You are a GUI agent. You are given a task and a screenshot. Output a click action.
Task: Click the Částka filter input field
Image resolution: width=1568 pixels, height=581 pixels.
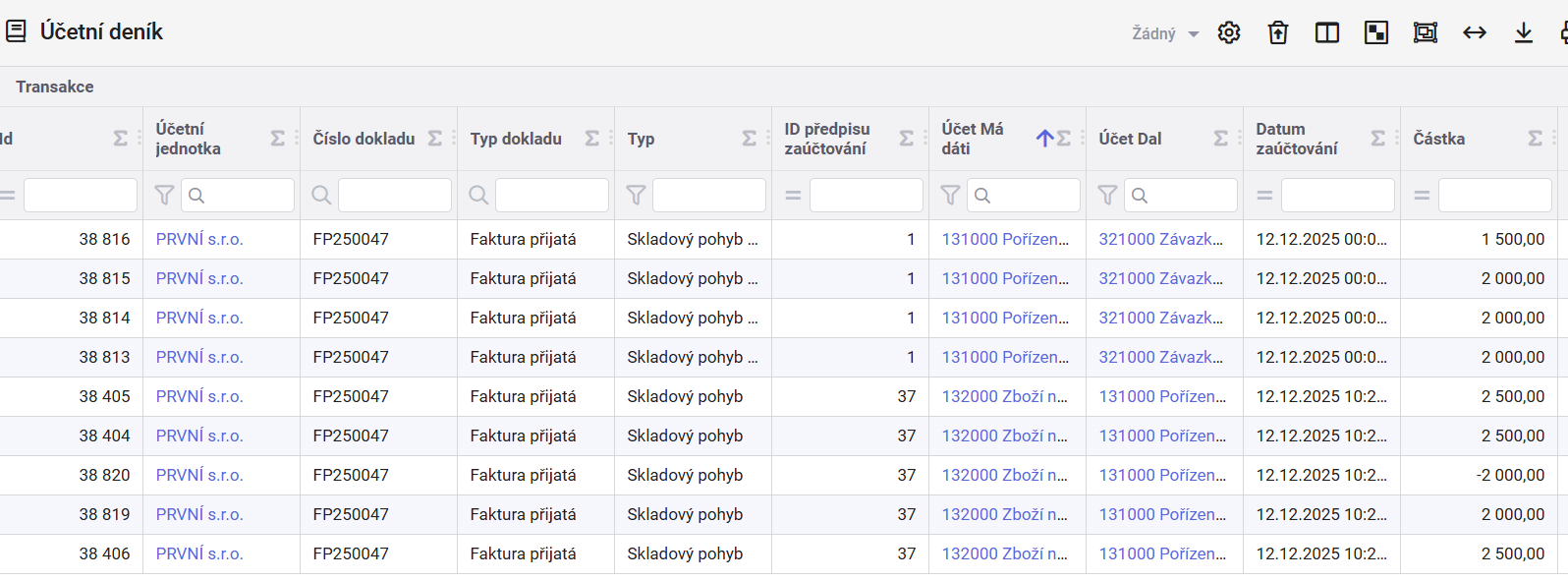1493,196
